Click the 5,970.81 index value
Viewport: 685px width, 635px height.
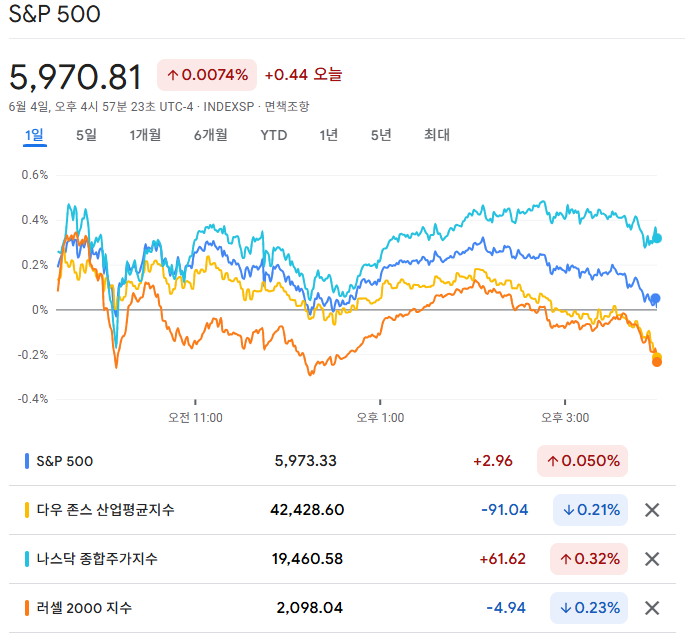coord(75,77)
